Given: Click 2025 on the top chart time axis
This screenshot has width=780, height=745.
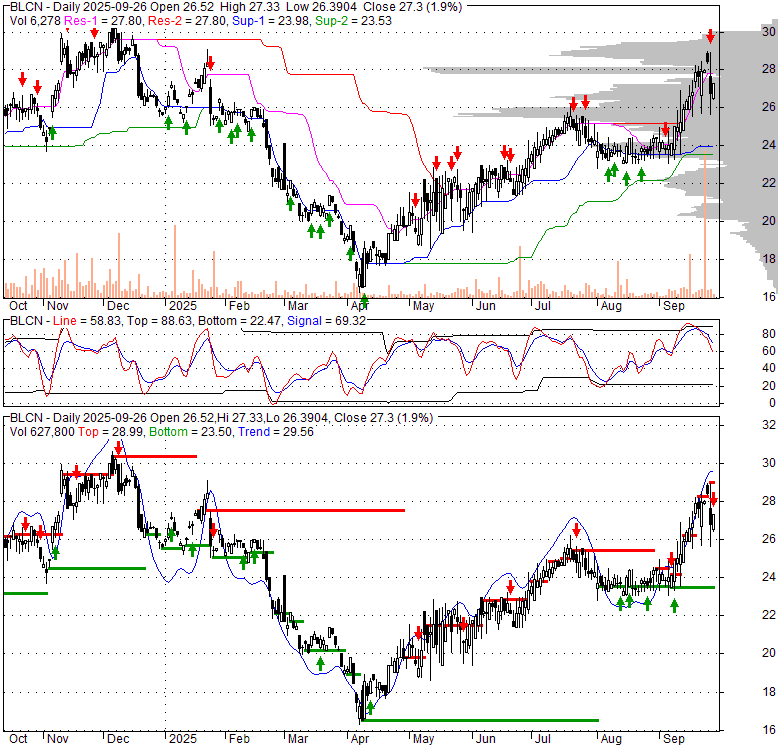Looking at the screenshot, I should pos(183,305).
